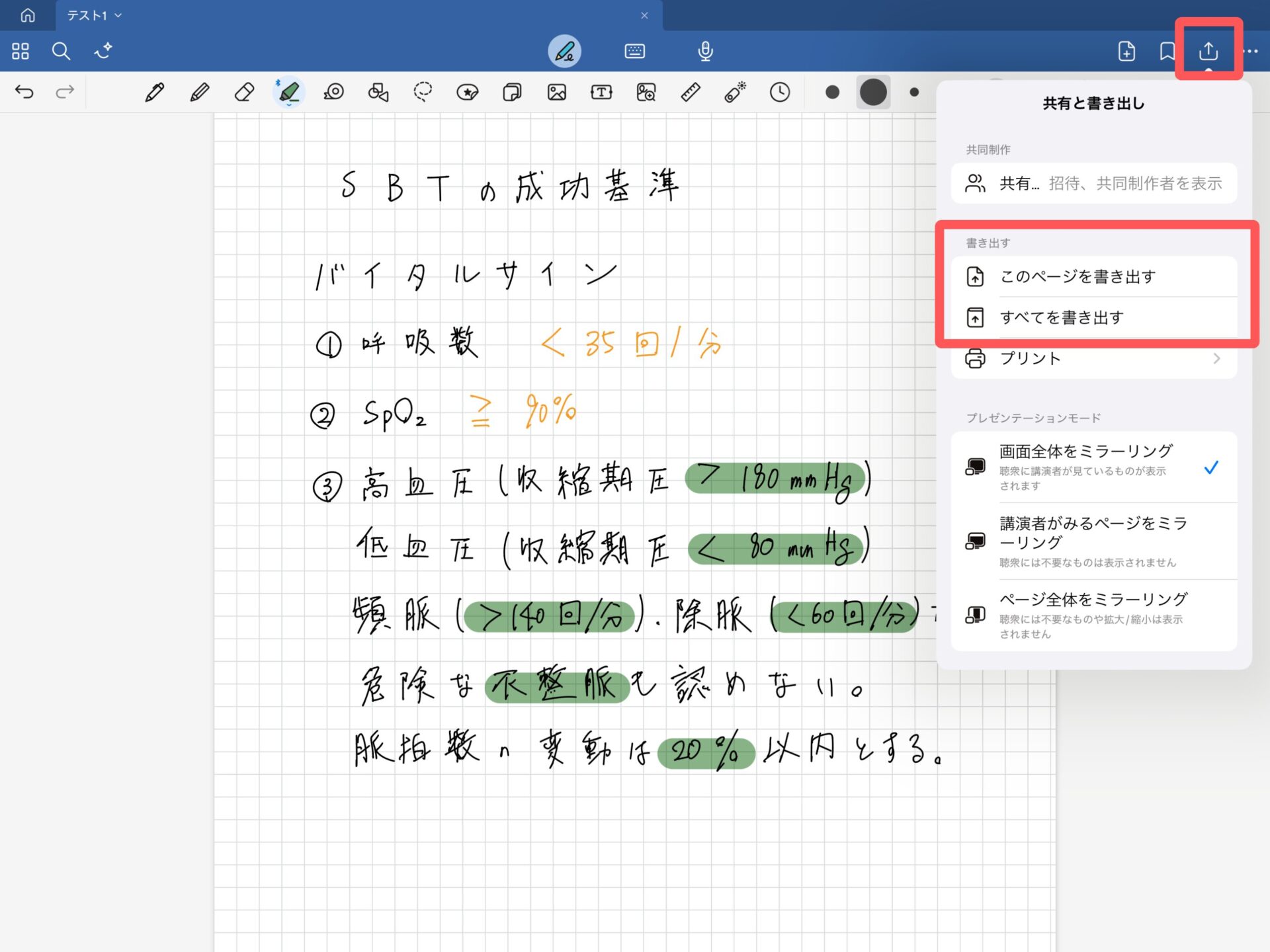Screen dimensions: 1270x952
Task: Select the text box tool
Action: click(x=601, y=92)
